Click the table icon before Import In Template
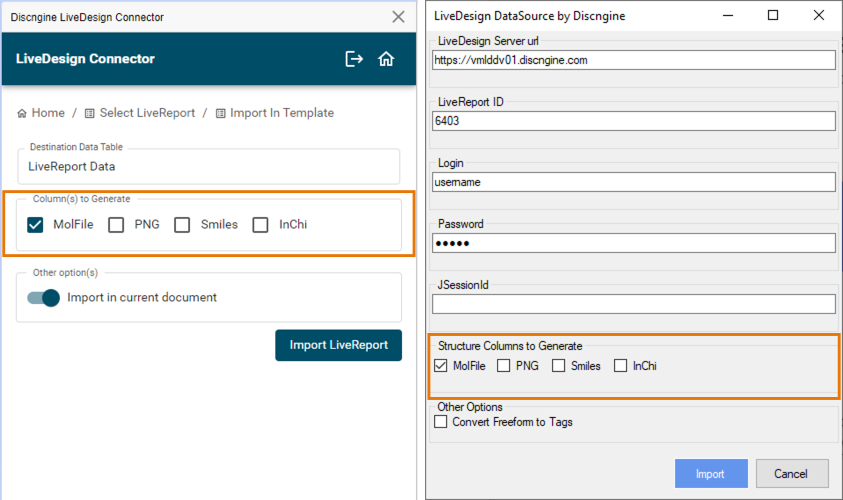The image size is (843, 500). pos(220,113)
